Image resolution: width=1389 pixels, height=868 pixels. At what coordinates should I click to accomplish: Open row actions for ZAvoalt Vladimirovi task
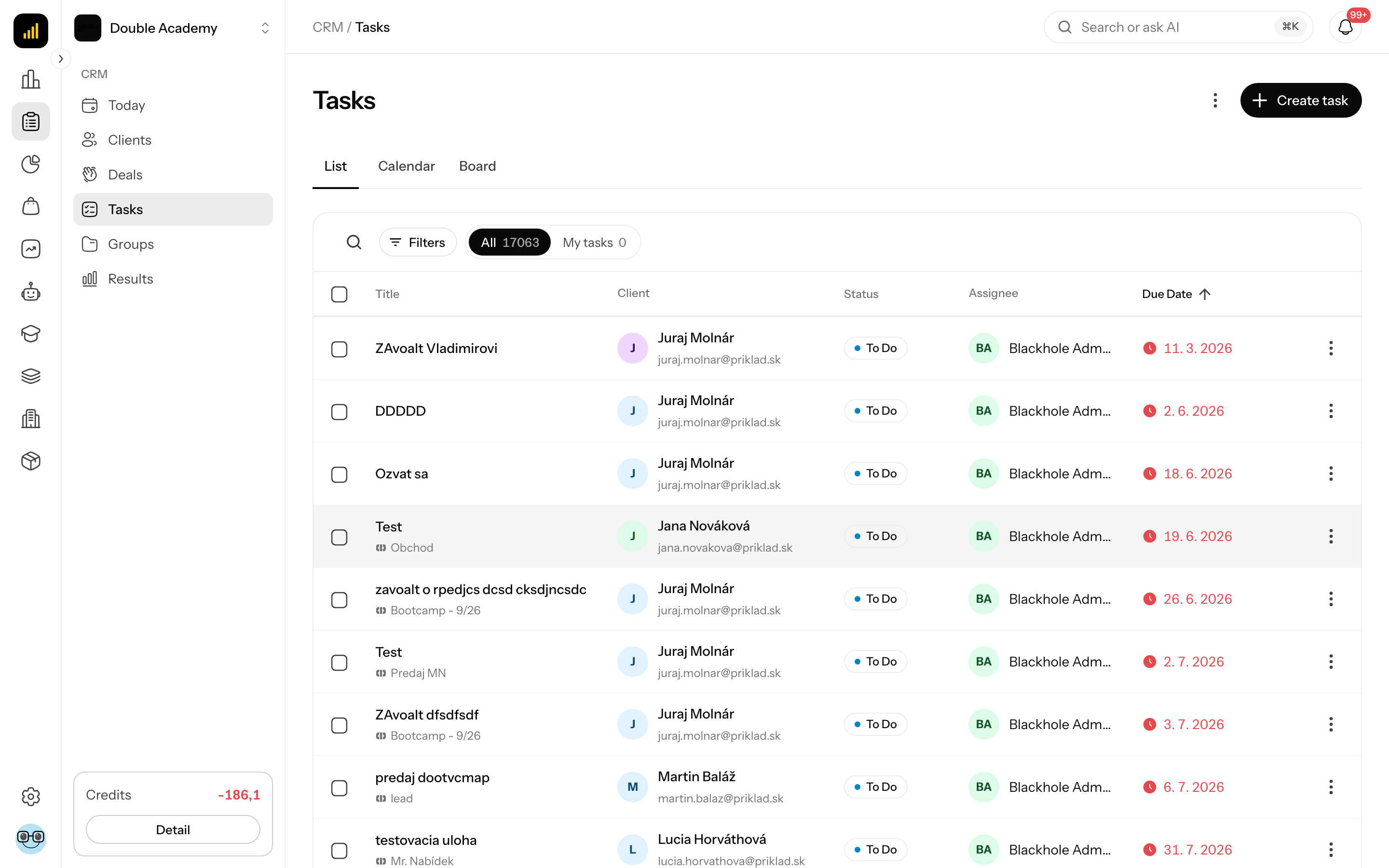pyautogui.click(x=1331, y=349)
